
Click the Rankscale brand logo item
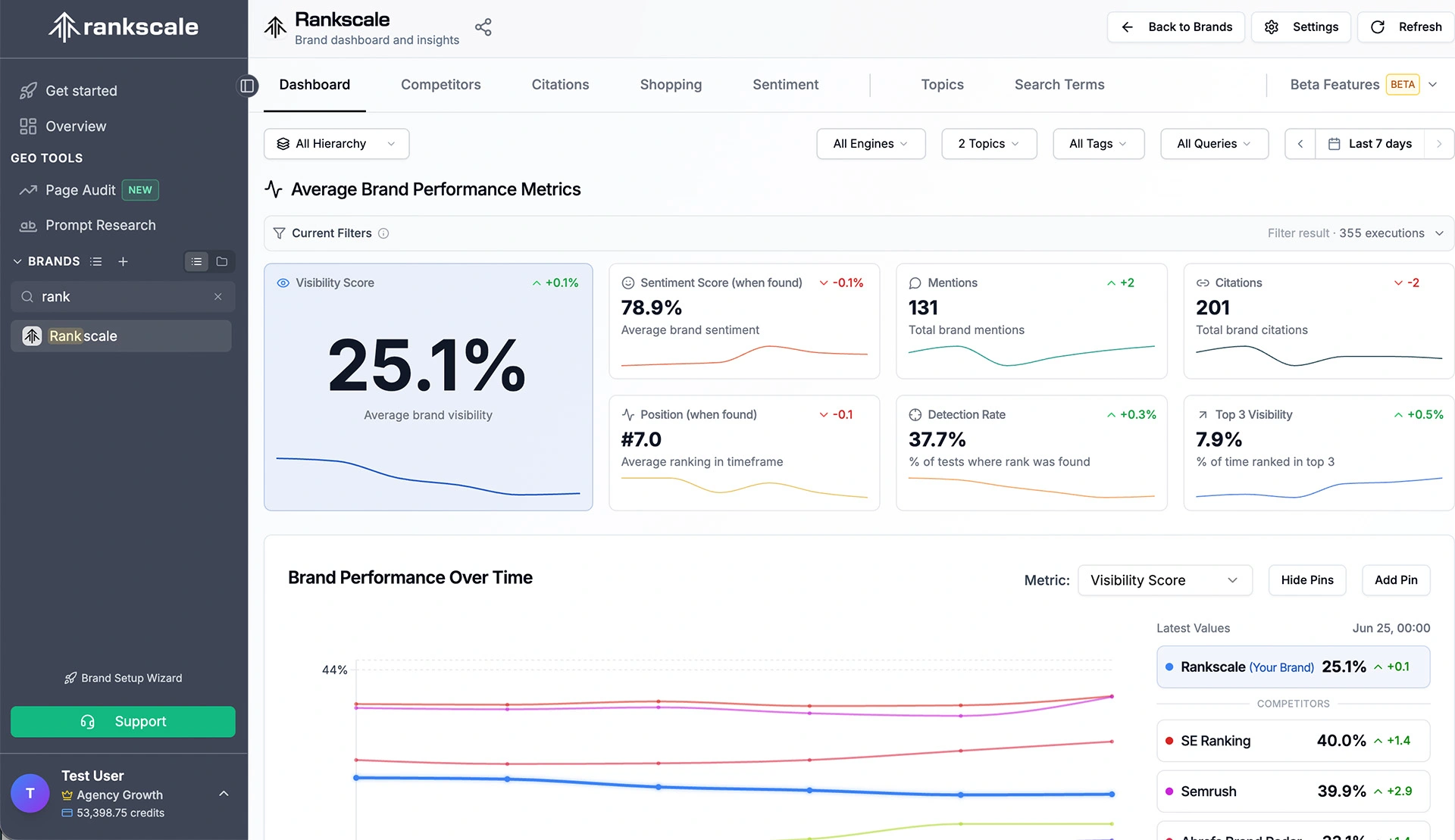pos(32,336)
